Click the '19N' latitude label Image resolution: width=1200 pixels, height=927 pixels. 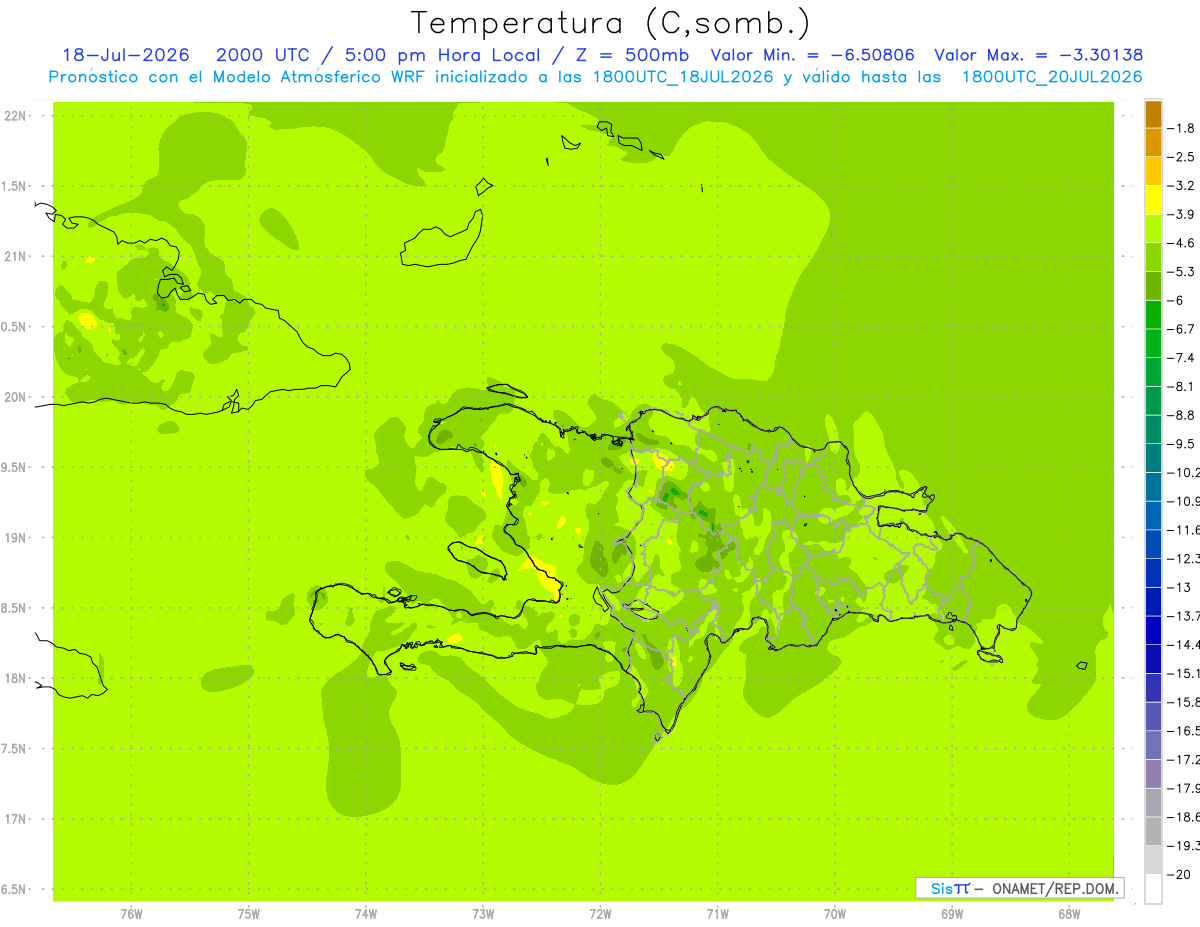click(x=15, y=538)
